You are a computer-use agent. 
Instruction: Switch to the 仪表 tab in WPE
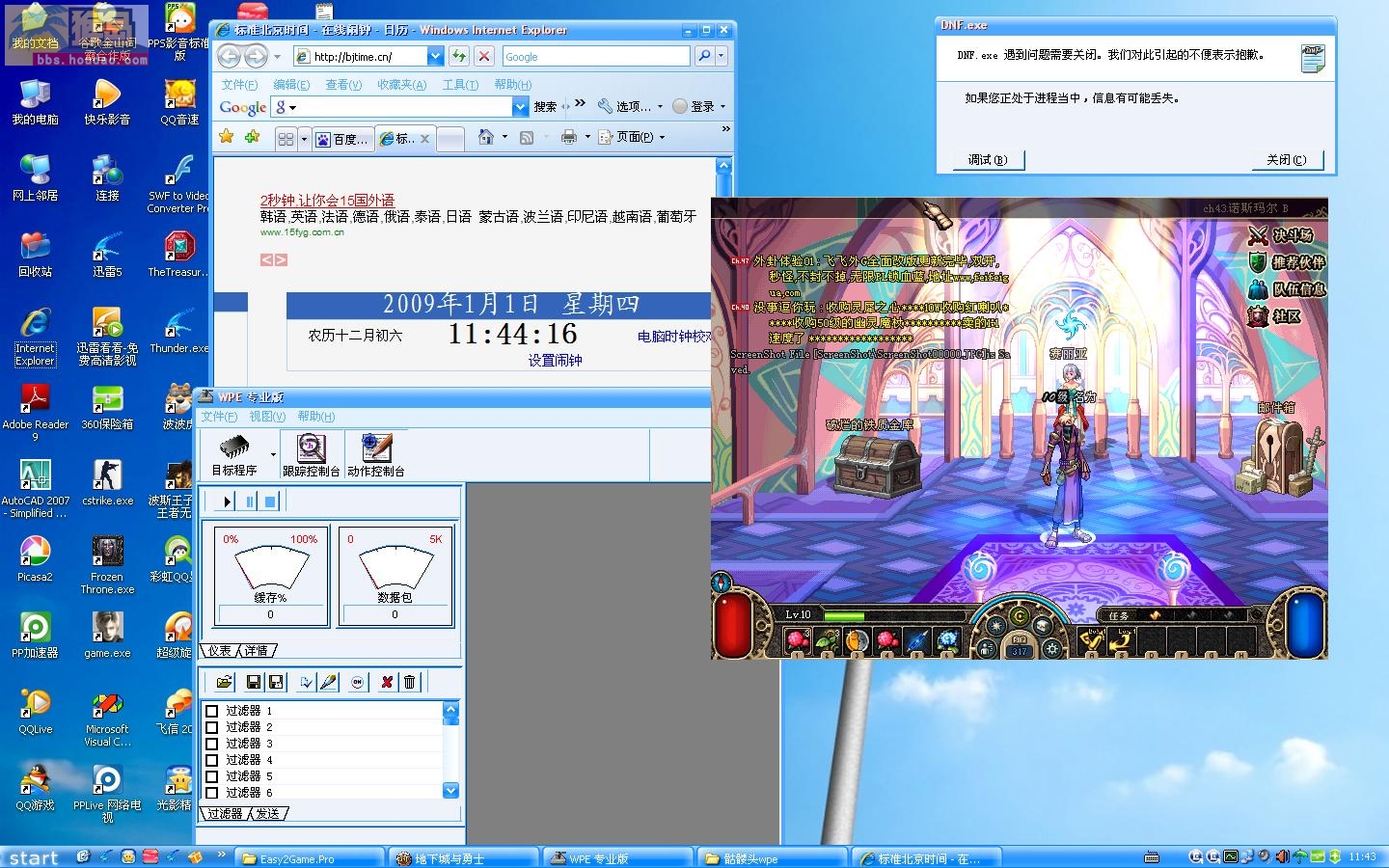point(220,651)
